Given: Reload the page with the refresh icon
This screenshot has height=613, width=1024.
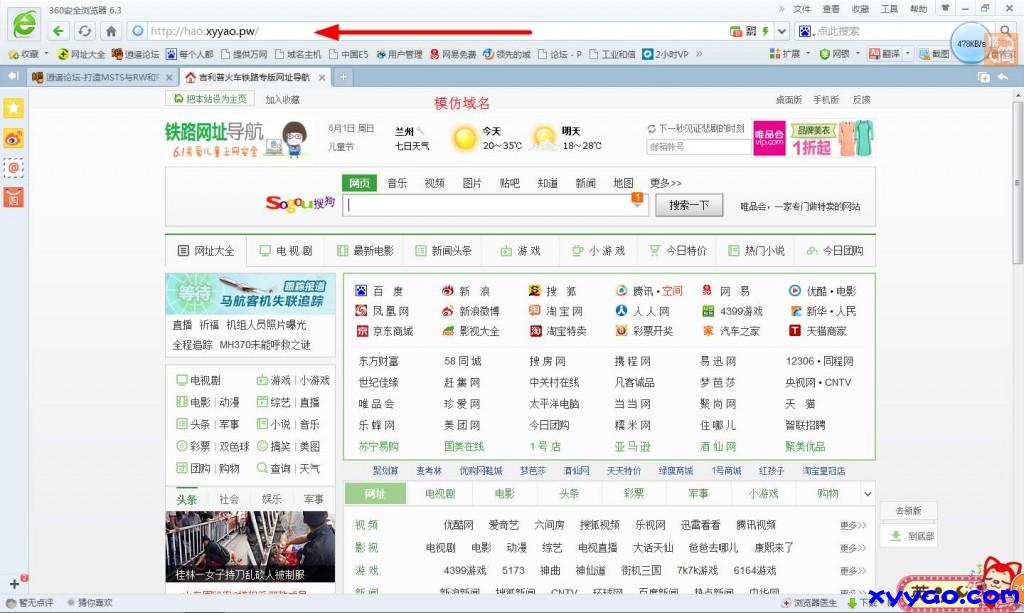Looking at the screenshot, I should click(x=85, y=31).
